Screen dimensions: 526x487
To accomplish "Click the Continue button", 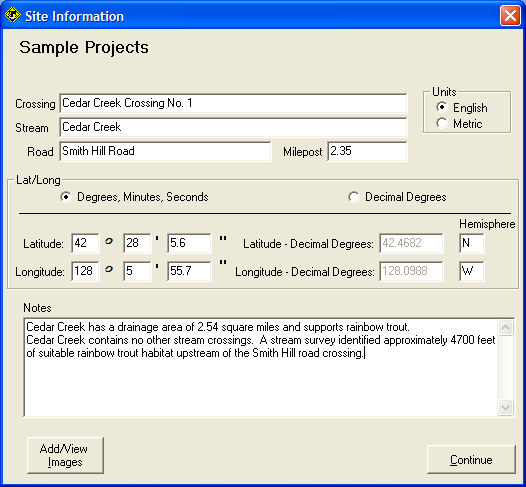I will click(x=471, y=459).
